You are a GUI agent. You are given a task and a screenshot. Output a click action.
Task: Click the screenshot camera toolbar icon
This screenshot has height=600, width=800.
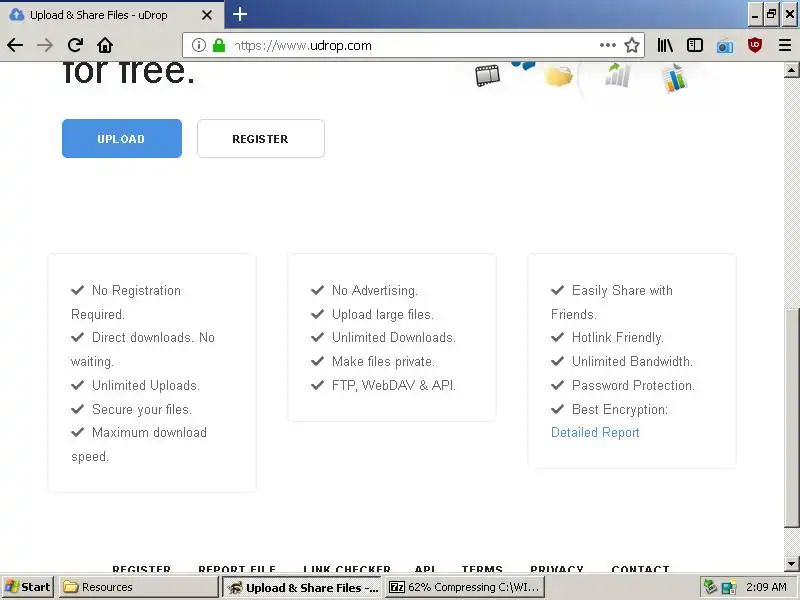click(725, 46)
